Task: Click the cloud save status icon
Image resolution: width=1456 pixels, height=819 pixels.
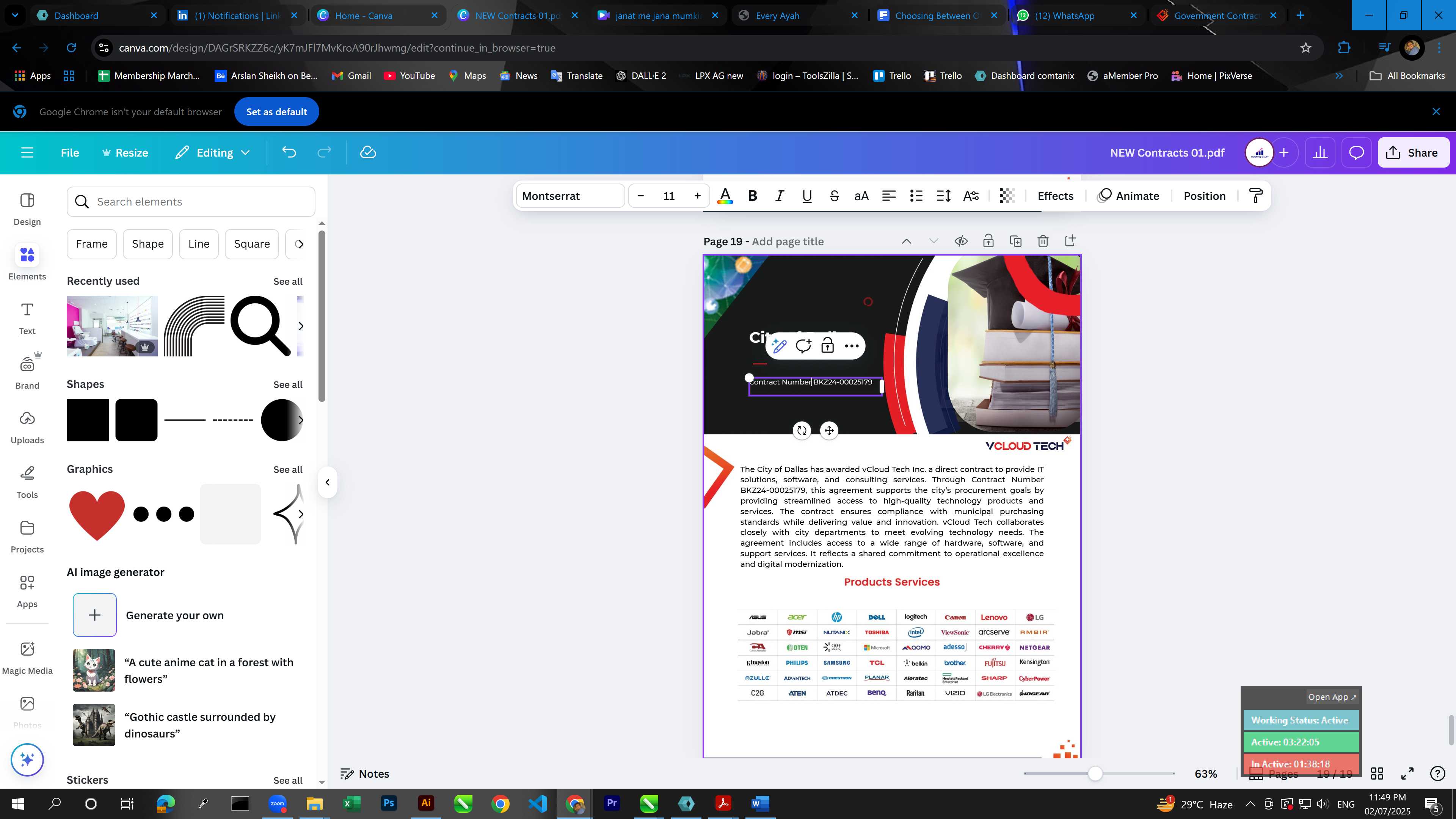Action: point(368,152)
